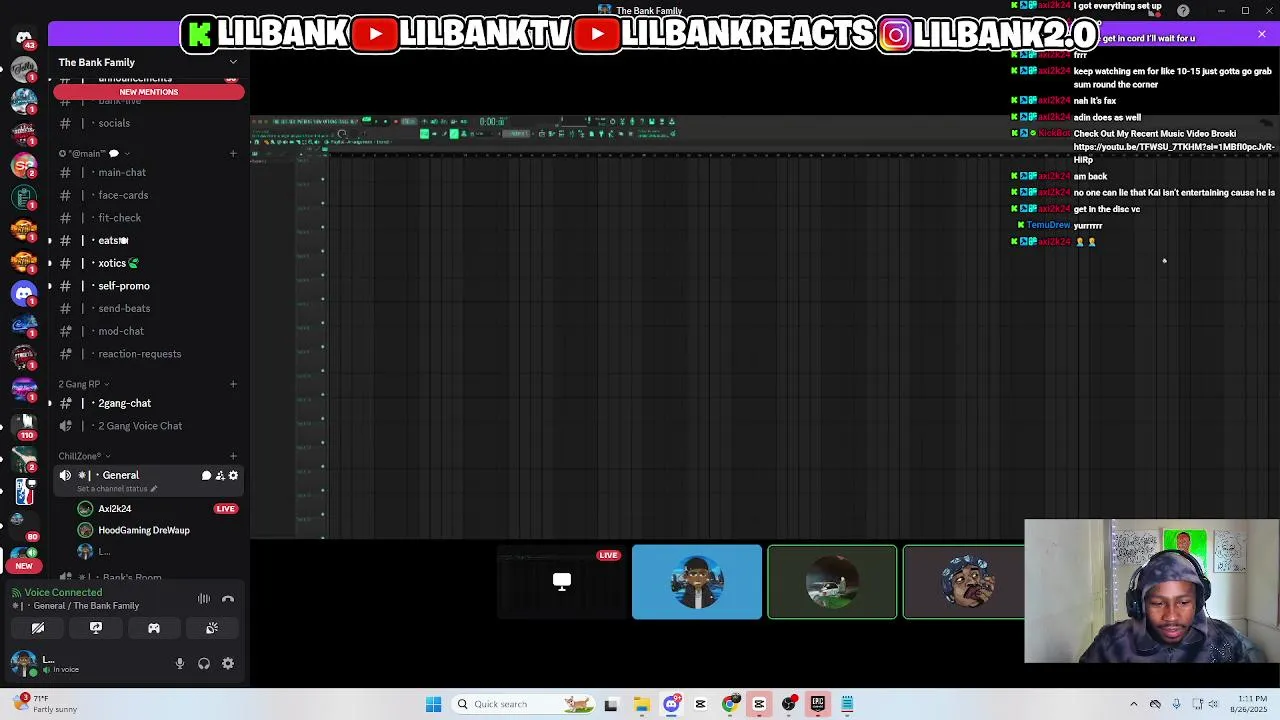Image resolution: width=1280 pixels, height=720 pixels.
Task: Open File Explorer from taskbar
Action: (642, 704)
